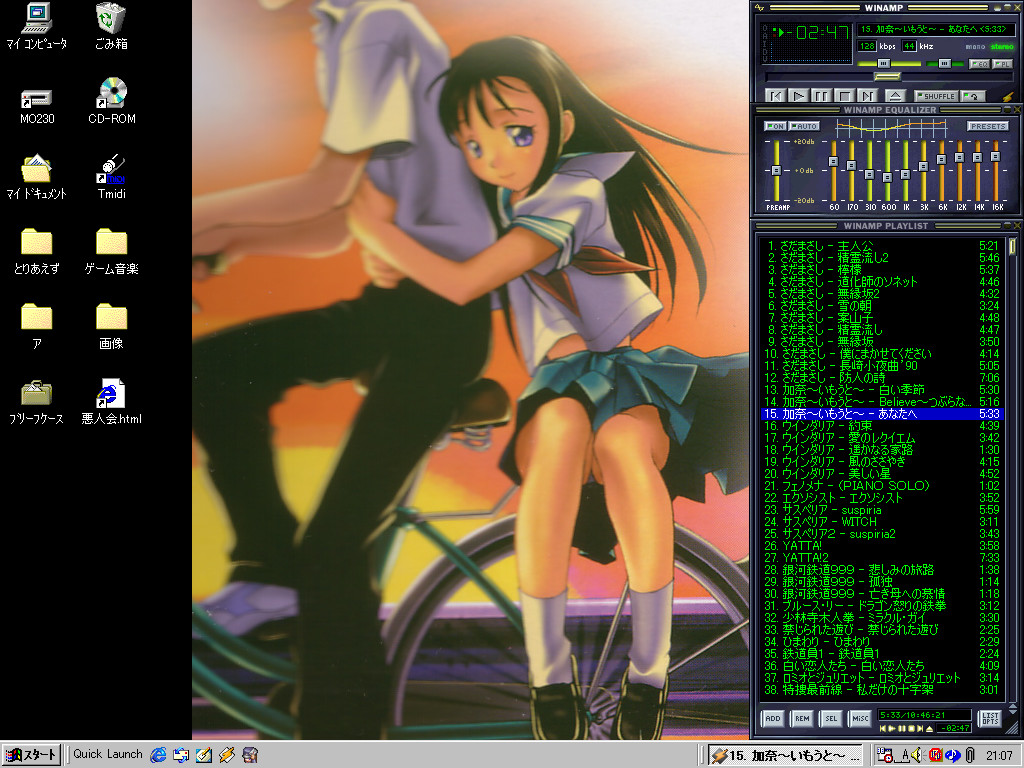Select playlist track 21. フェノメナ (PIANO SOLO)

pyautogui.click(x=881, y=485)
